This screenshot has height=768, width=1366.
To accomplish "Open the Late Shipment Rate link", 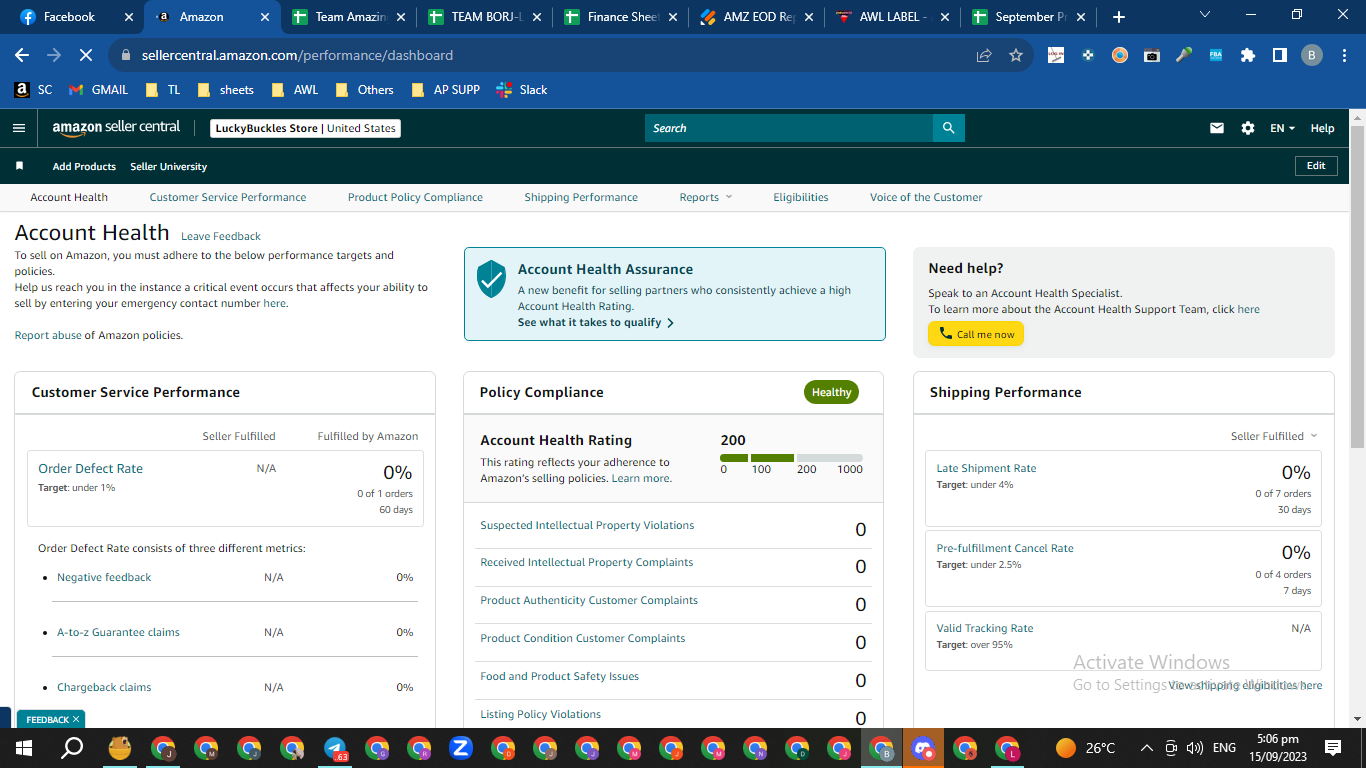I will click(986, 468).
